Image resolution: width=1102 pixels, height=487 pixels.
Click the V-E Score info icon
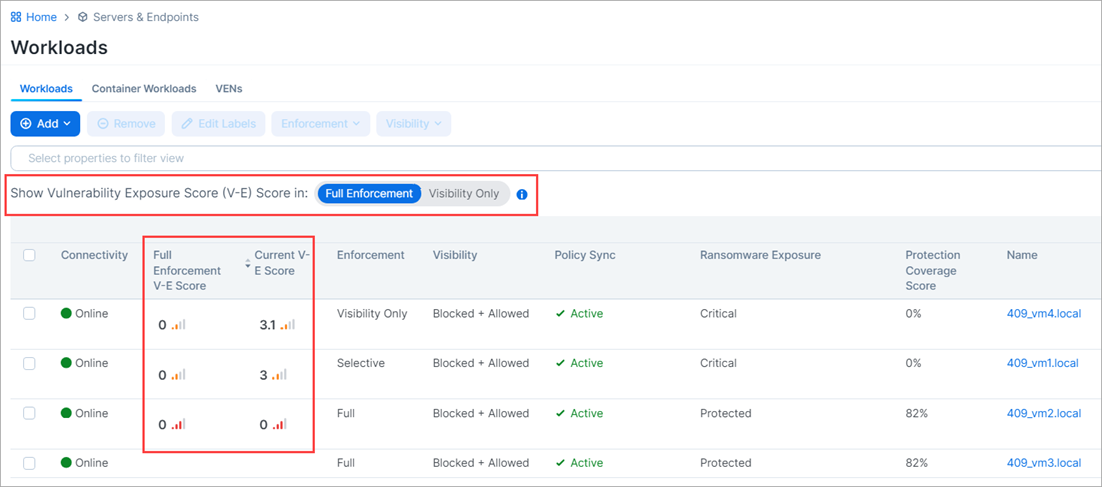click(522, 194)
